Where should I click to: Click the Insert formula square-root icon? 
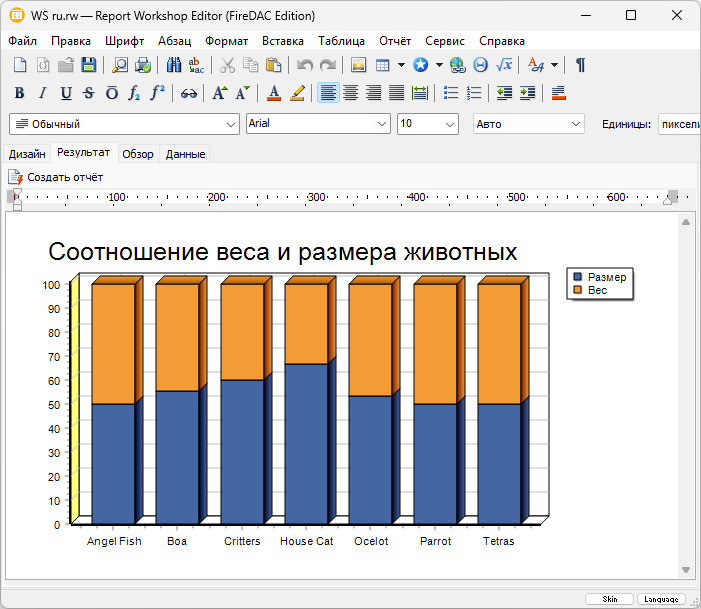pos(504,65)
